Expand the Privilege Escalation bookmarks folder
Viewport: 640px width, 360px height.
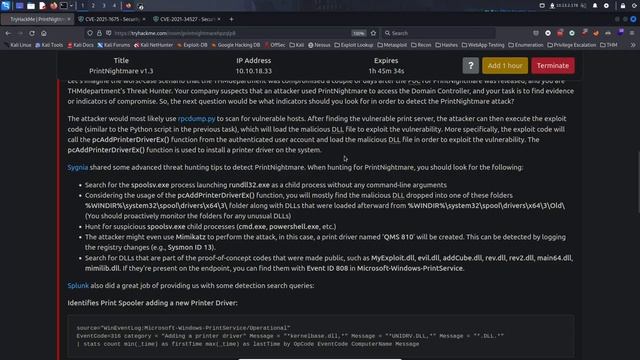point(571,45)
